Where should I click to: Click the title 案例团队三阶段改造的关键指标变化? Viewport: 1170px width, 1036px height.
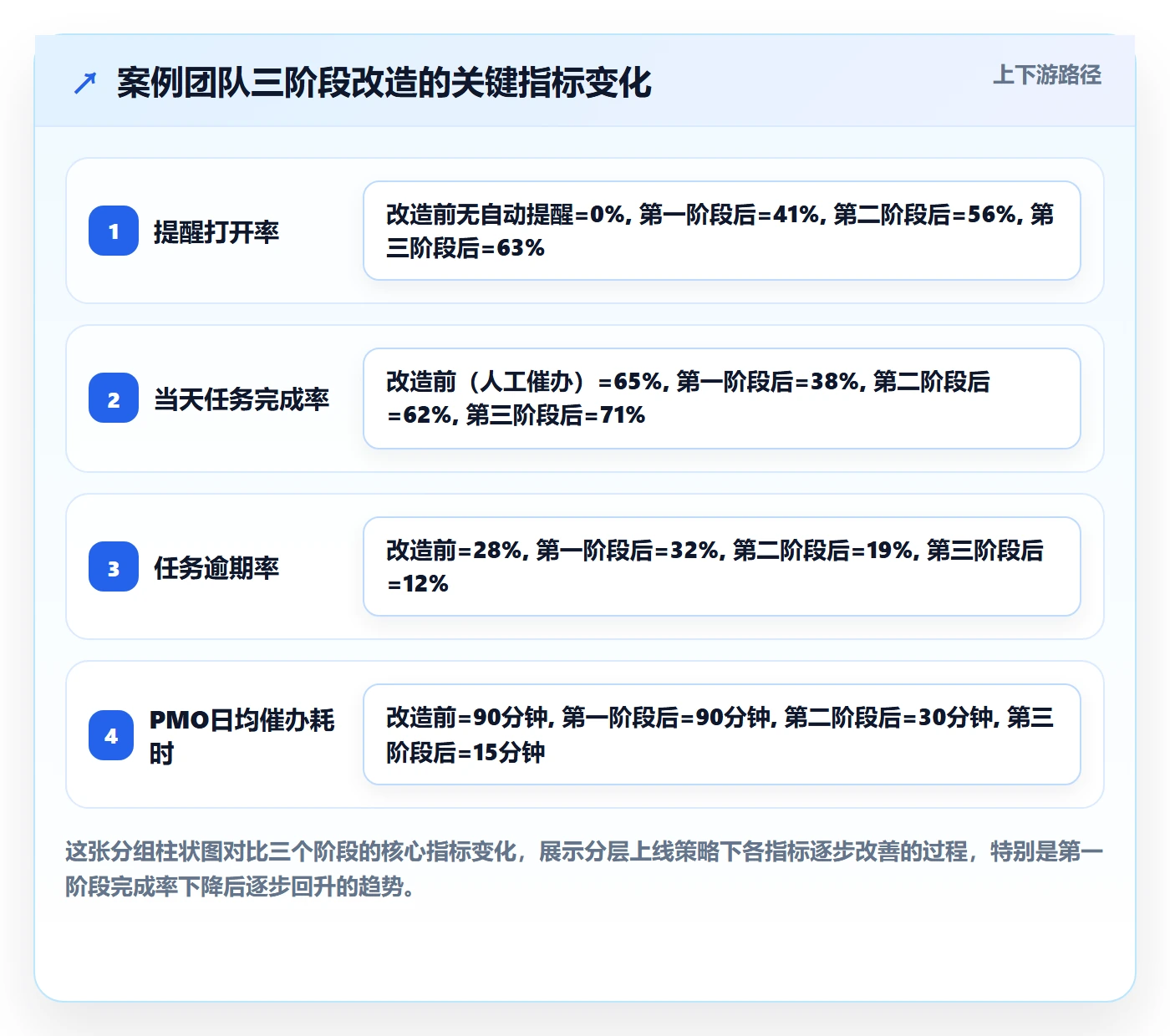point(384,83)
